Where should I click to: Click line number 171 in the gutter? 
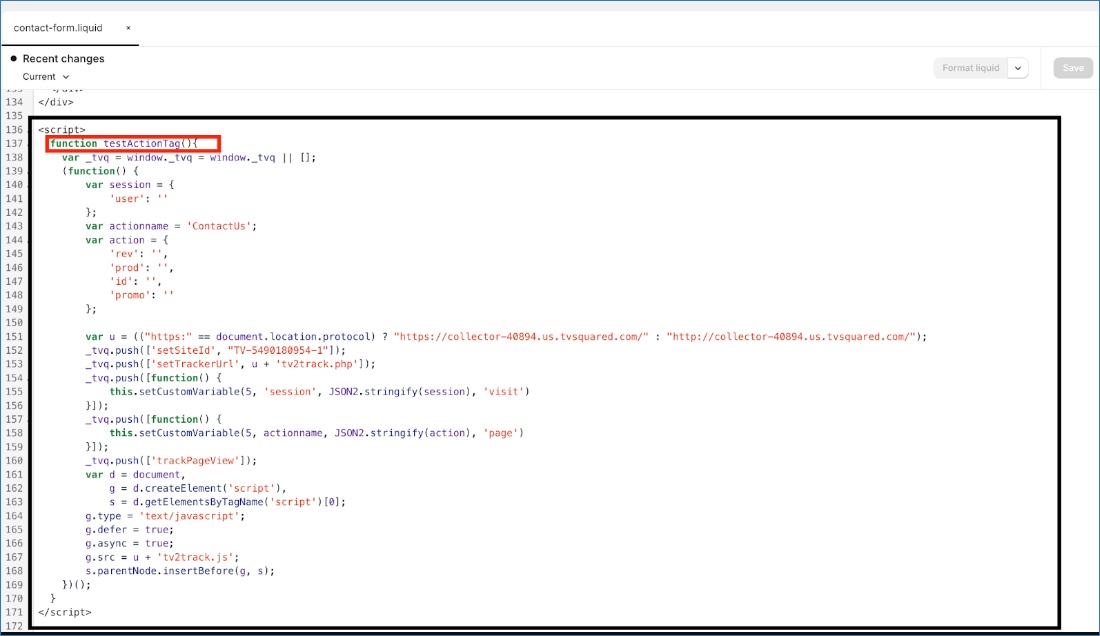14,612
